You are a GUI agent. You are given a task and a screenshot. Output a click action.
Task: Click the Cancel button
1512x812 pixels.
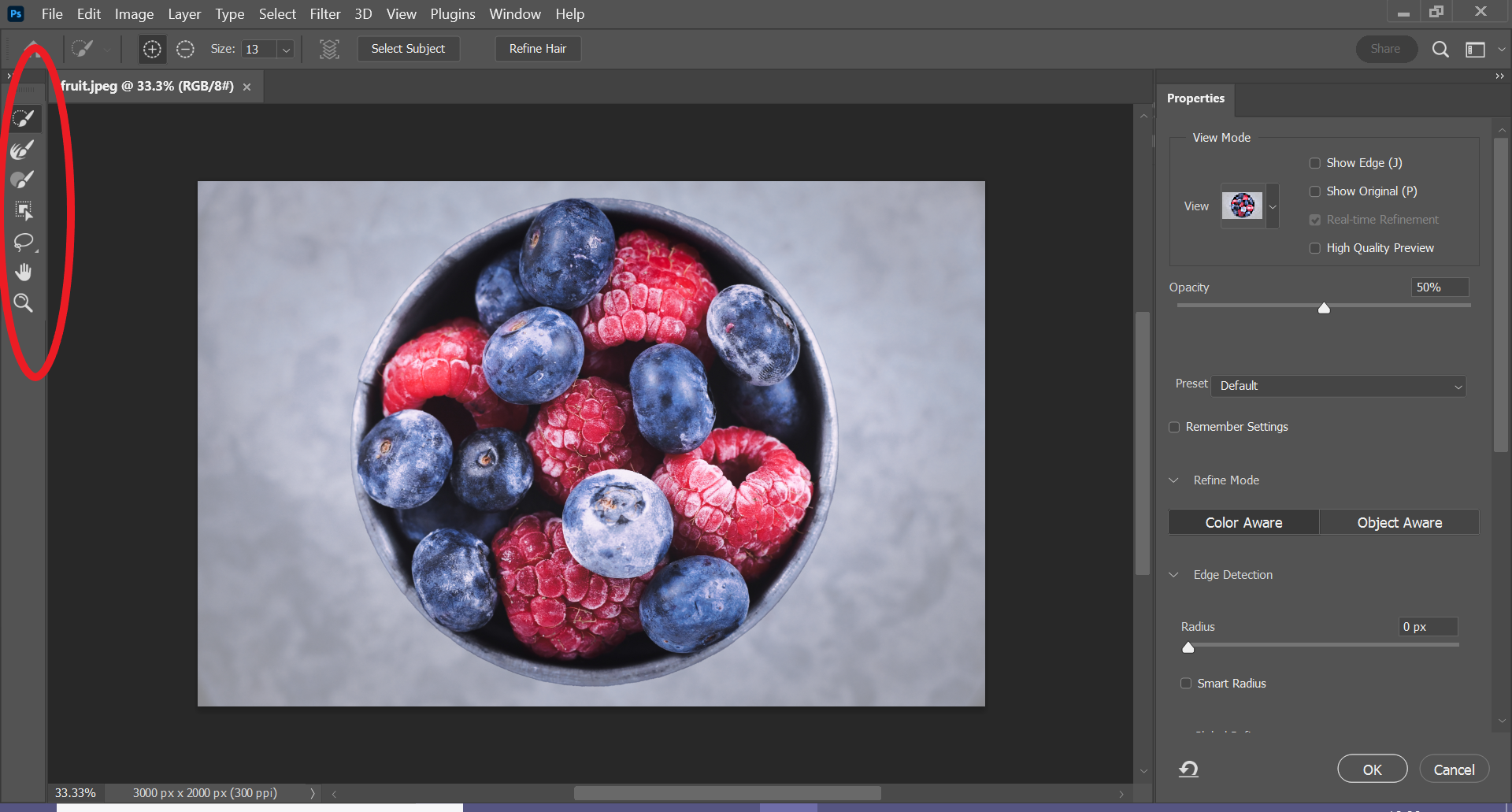tap(1454, 769)
